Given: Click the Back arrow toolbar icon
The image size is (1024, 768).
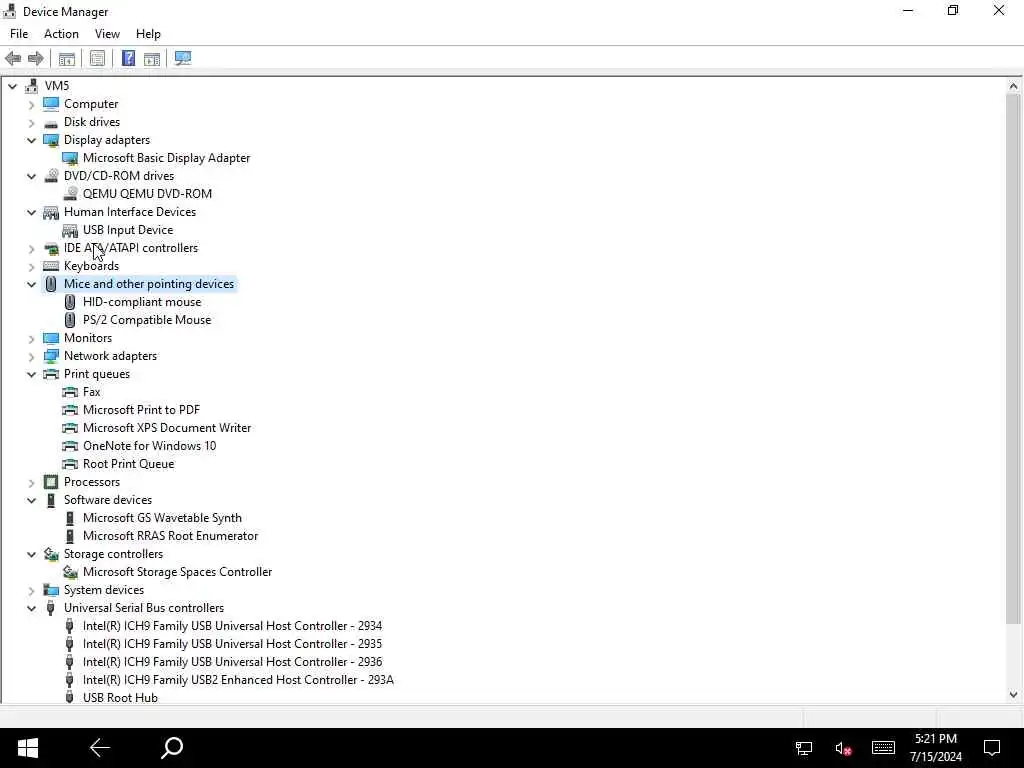Looking at the screenshot, I should (13, 59).
